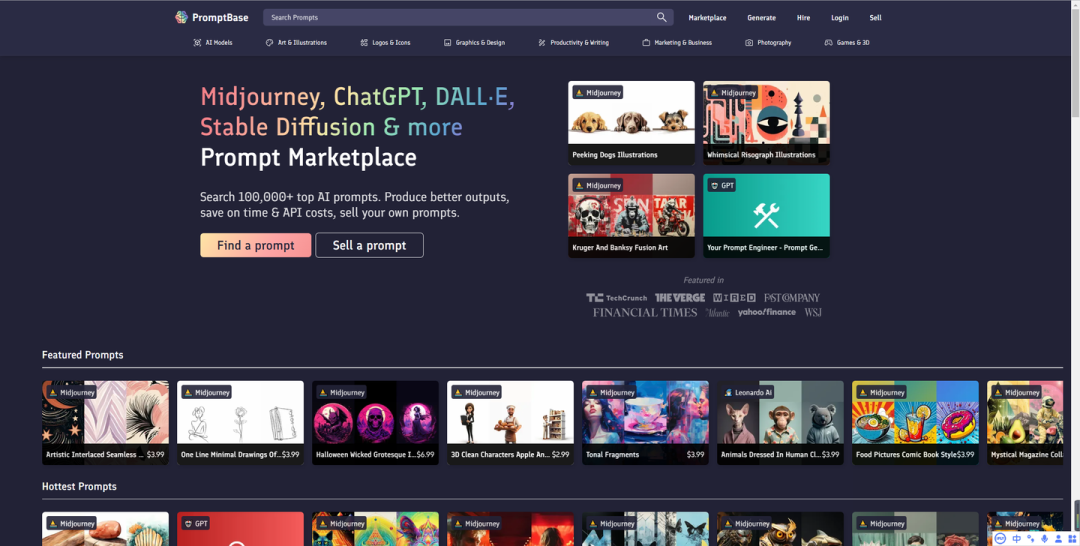Click the WIRED logo

tap(734, 297)
